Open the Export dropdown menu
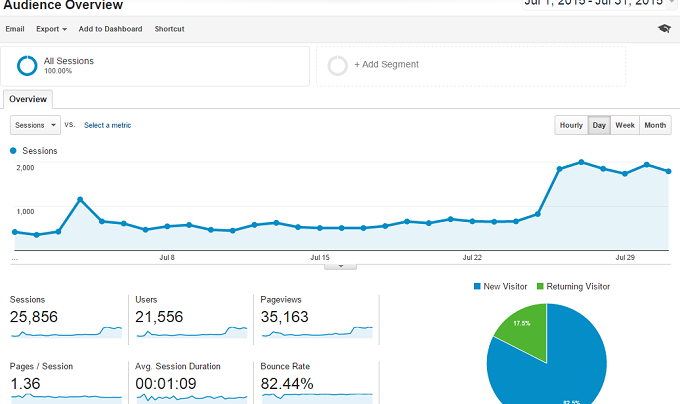This screenshot has height=404, width=680. [51, 29]
